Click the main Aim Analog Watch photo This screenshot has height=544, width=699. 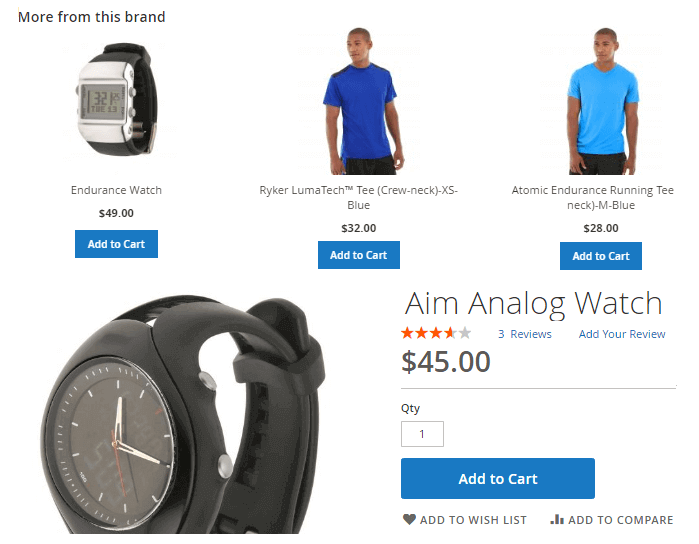pos(183,414)
